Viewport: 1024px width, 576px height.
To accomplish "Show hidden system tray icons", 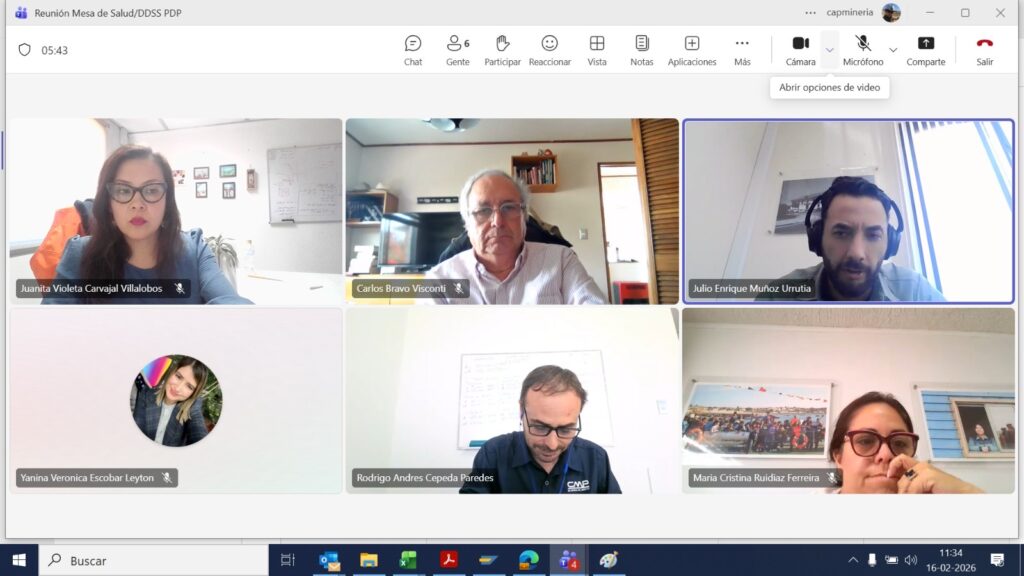I will pyautogui.click(x=853, y=560).
